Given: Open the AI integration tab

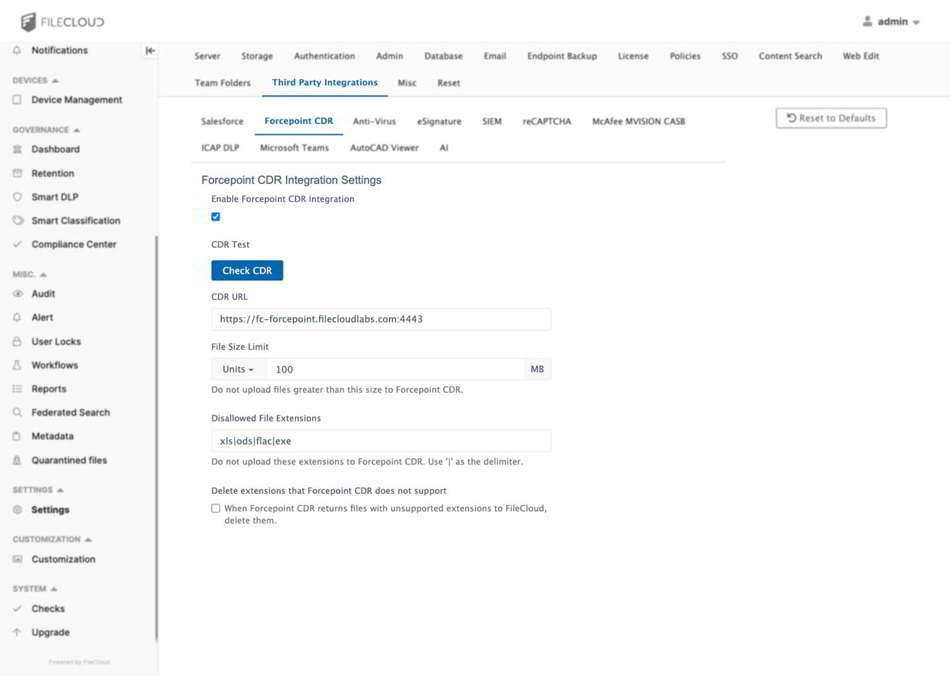Looking at the screenshot, I should [444, 148].
